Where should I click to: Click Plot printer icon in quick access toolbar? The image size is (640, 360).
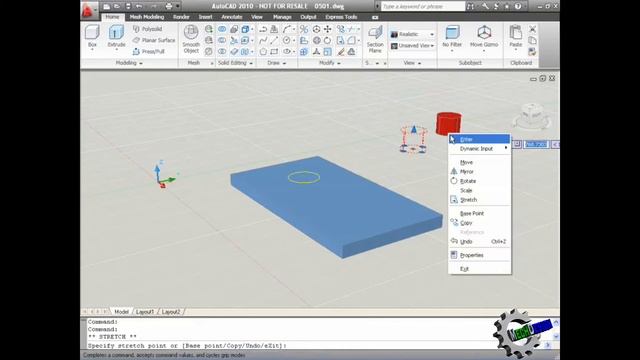pyautogui.click(x=169, y=6)
